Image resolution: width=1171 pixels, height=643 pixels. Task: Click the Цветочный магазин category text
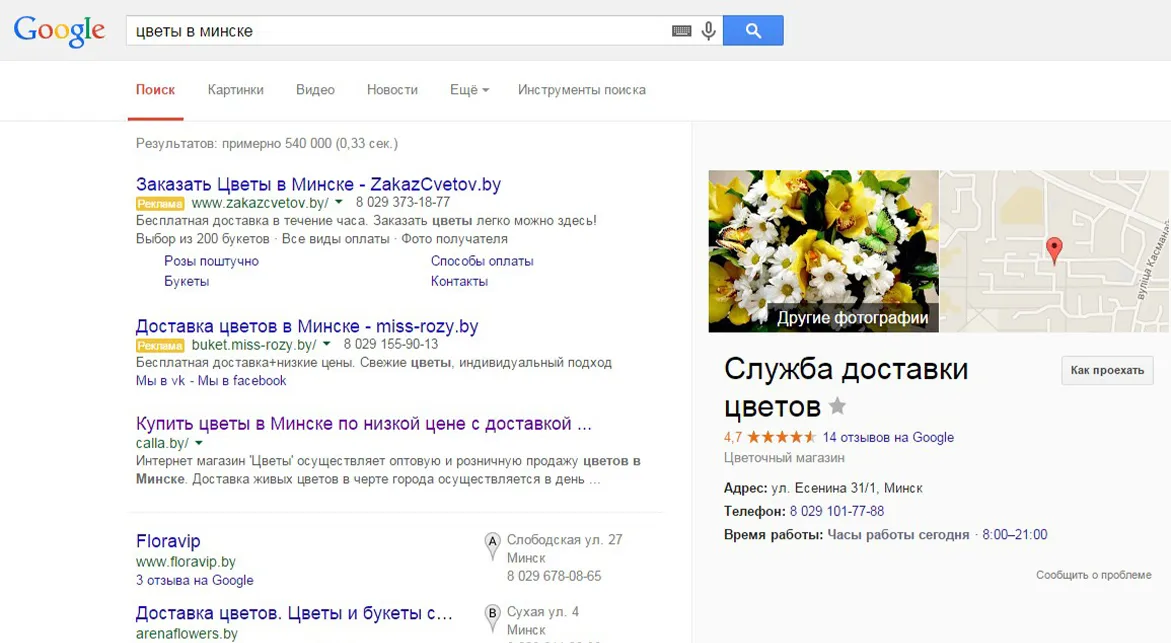click(784, 458)
